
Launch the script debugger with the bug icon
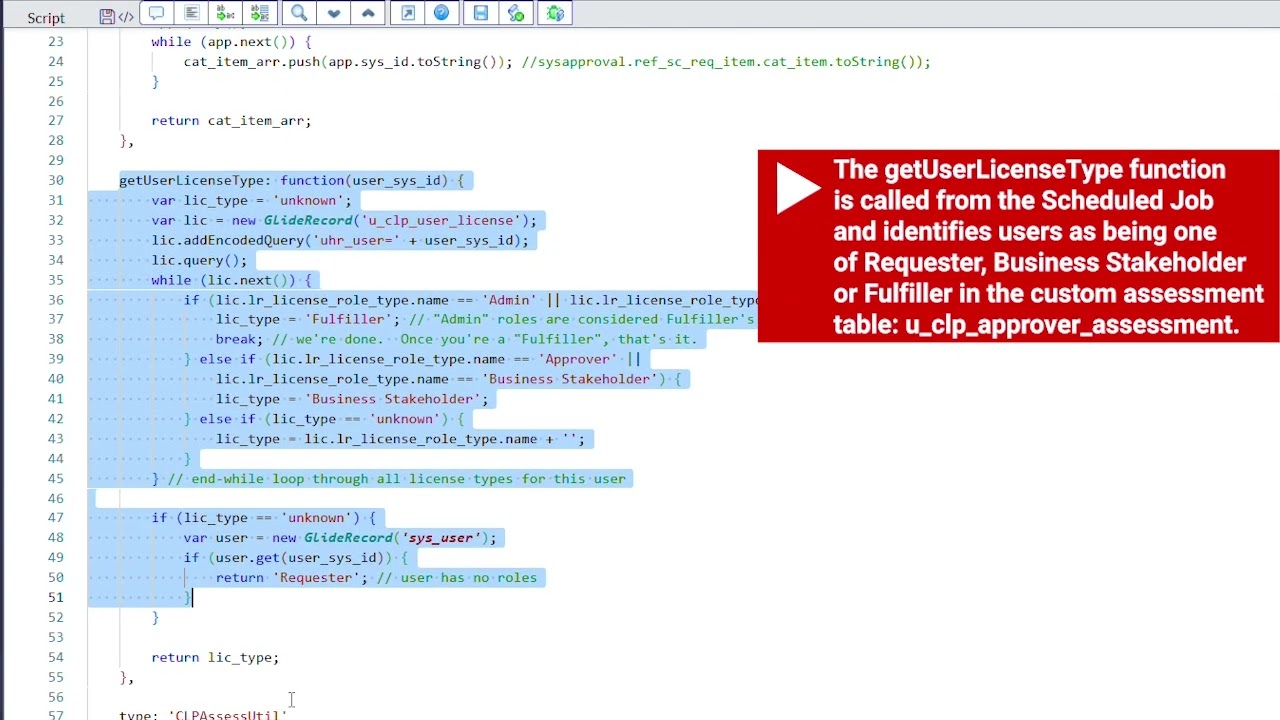pyautogui.click(x=555, y=13)
